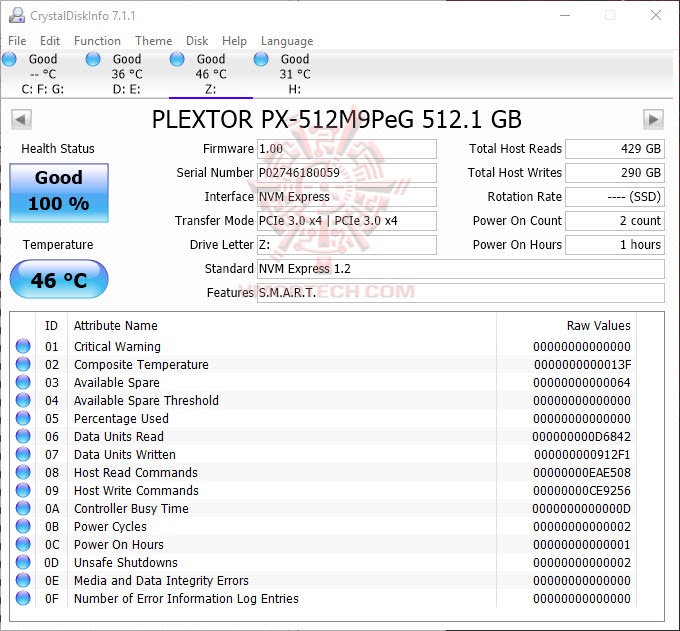Go to previous disk with left arrow
The width and height of the screenshot is (680, 631).
pos(21,119)
